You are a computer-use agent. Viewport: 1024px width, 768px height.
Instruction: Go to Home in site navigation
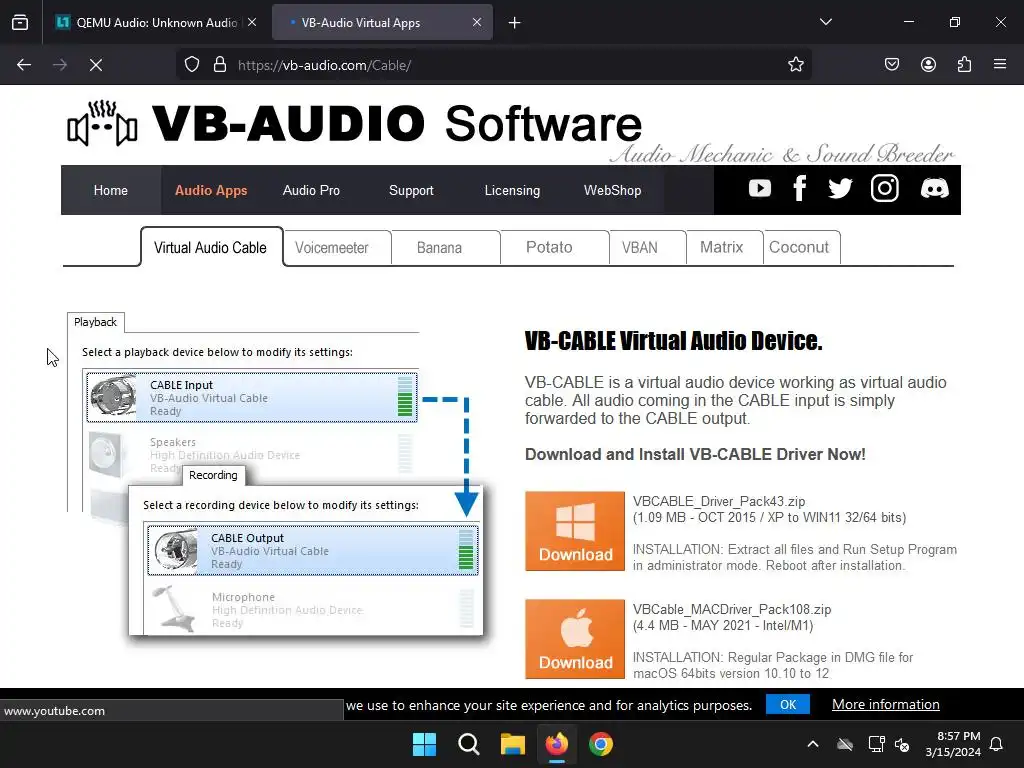tap(110, 190)
